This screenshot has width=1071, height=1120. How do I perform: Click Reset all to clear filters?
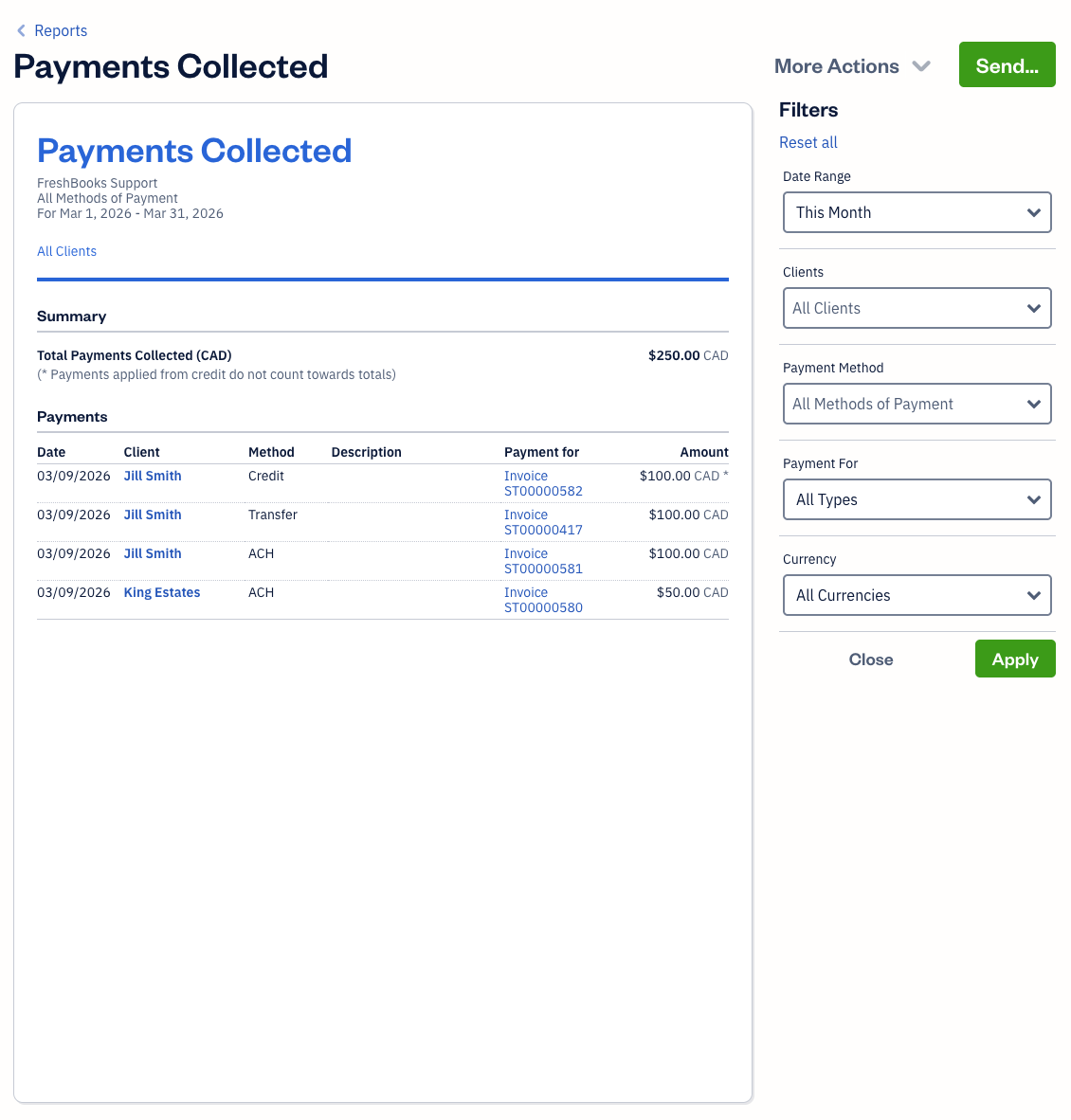point(808,142)
